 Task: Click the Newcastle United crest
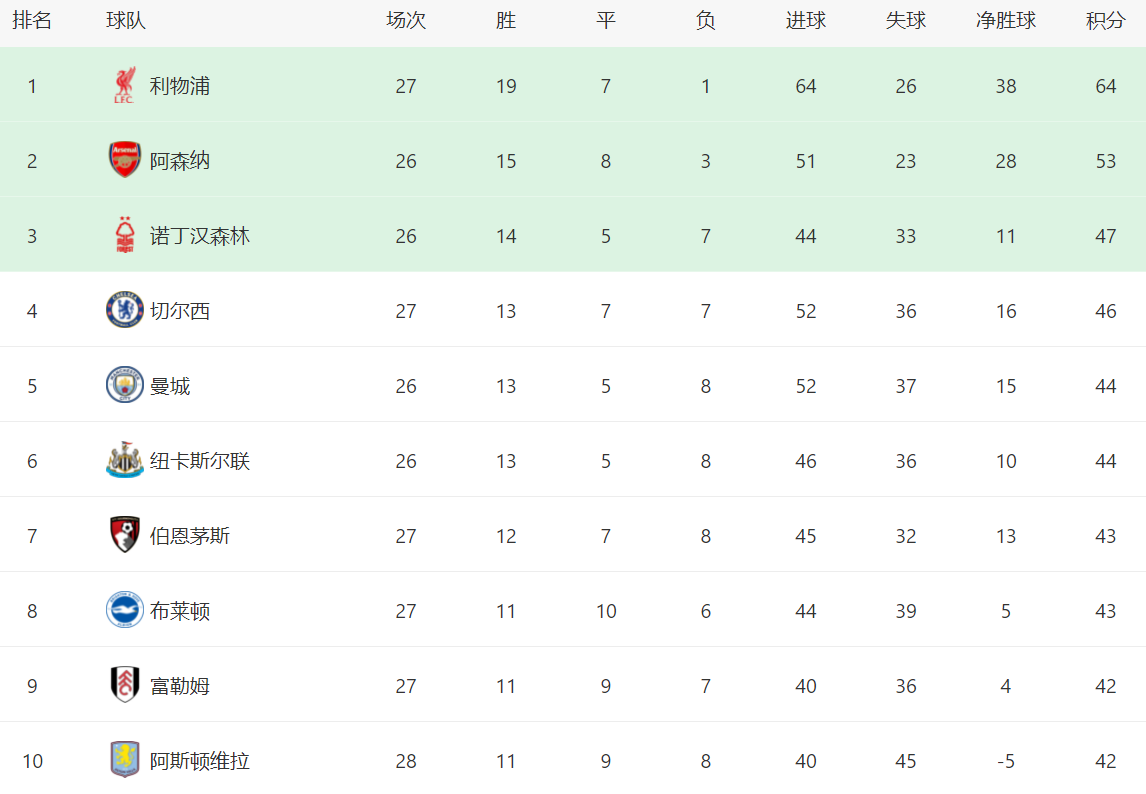point(124,461)
